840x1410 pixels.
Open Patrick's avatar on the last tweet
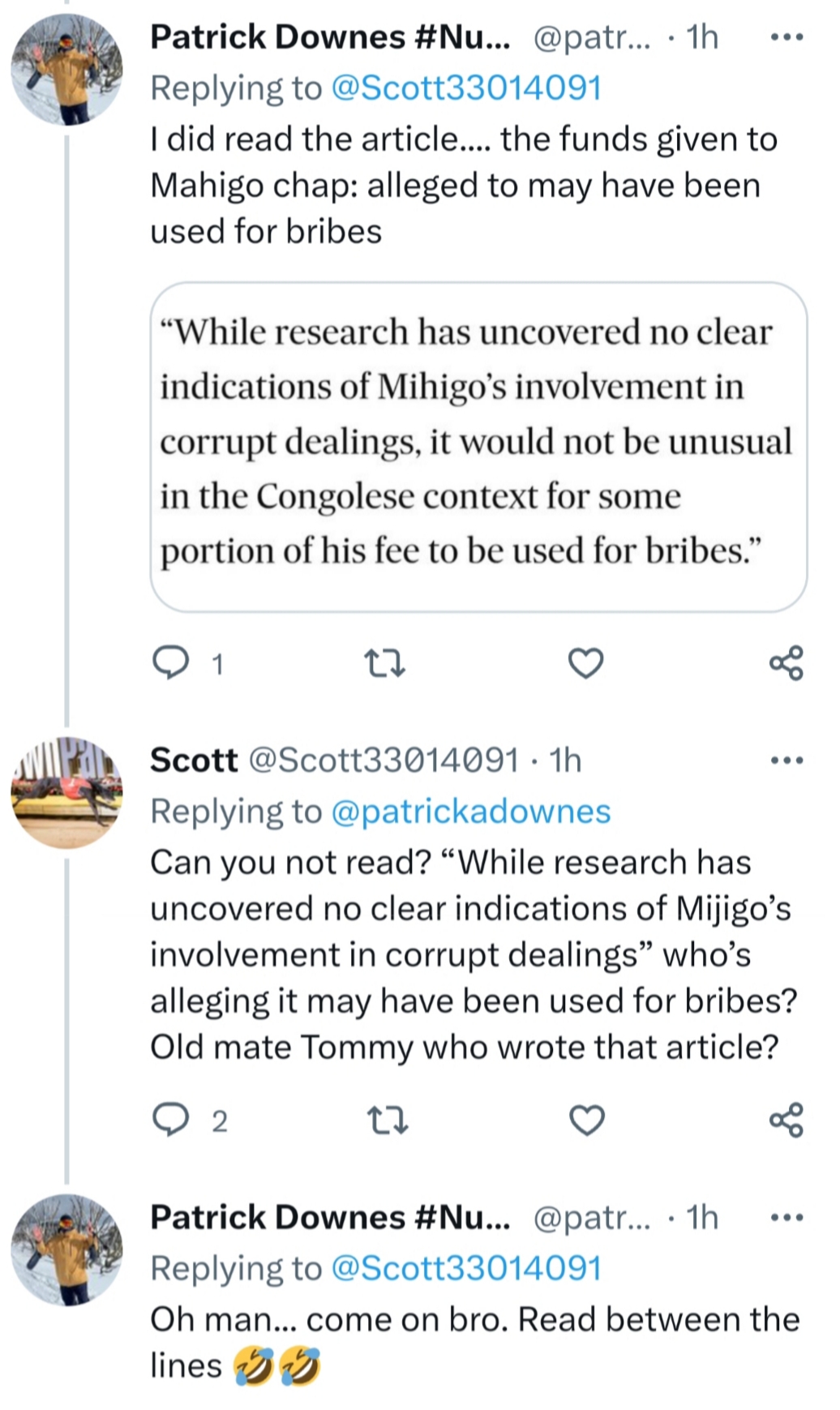(67, 1250)
